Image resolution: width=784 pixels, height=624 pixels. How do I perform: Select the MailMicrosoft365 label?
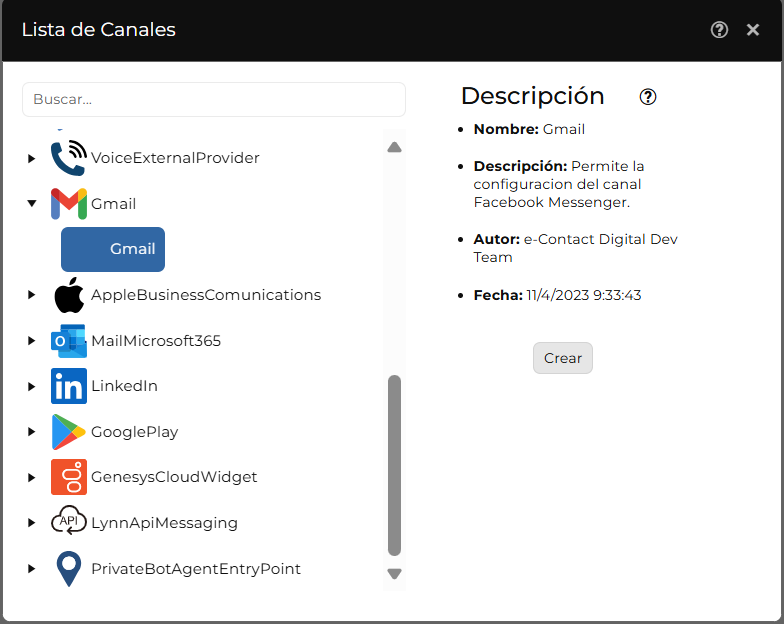pyautogui.click(x=156, y=341)
